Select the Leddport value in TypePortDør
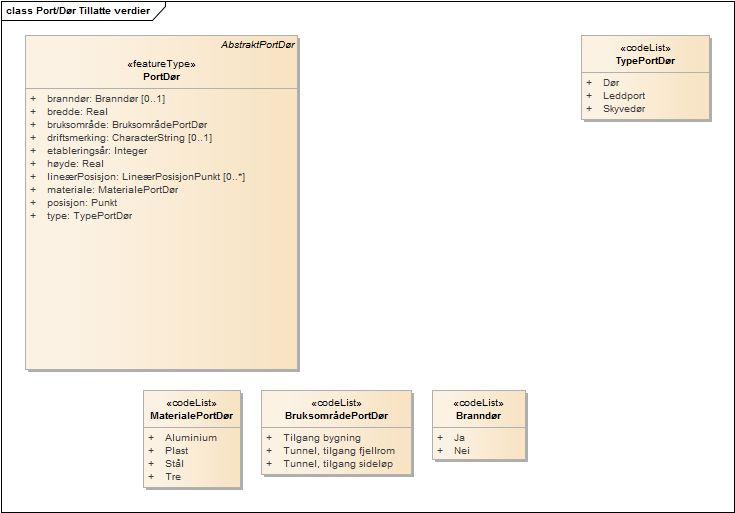Screen dimensions: 735x513 pos(624,96)
